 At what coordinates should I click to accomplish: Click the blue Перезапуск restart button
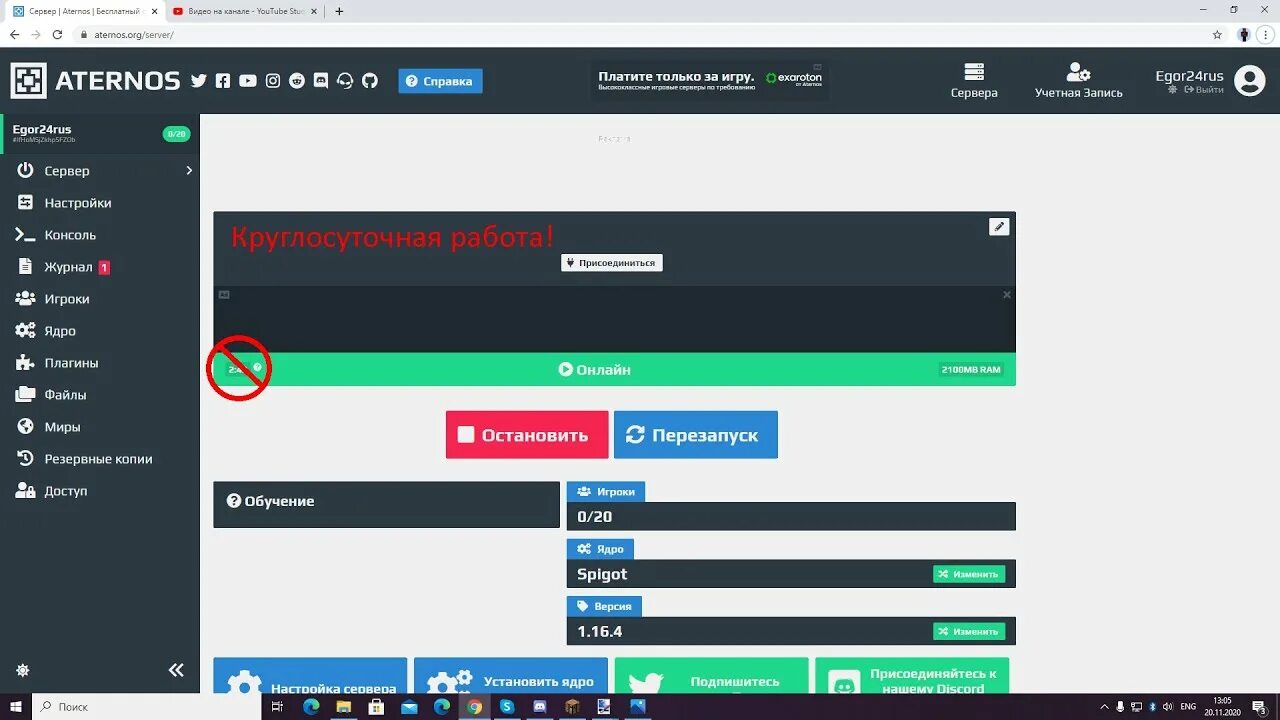[x=696, y=435]
